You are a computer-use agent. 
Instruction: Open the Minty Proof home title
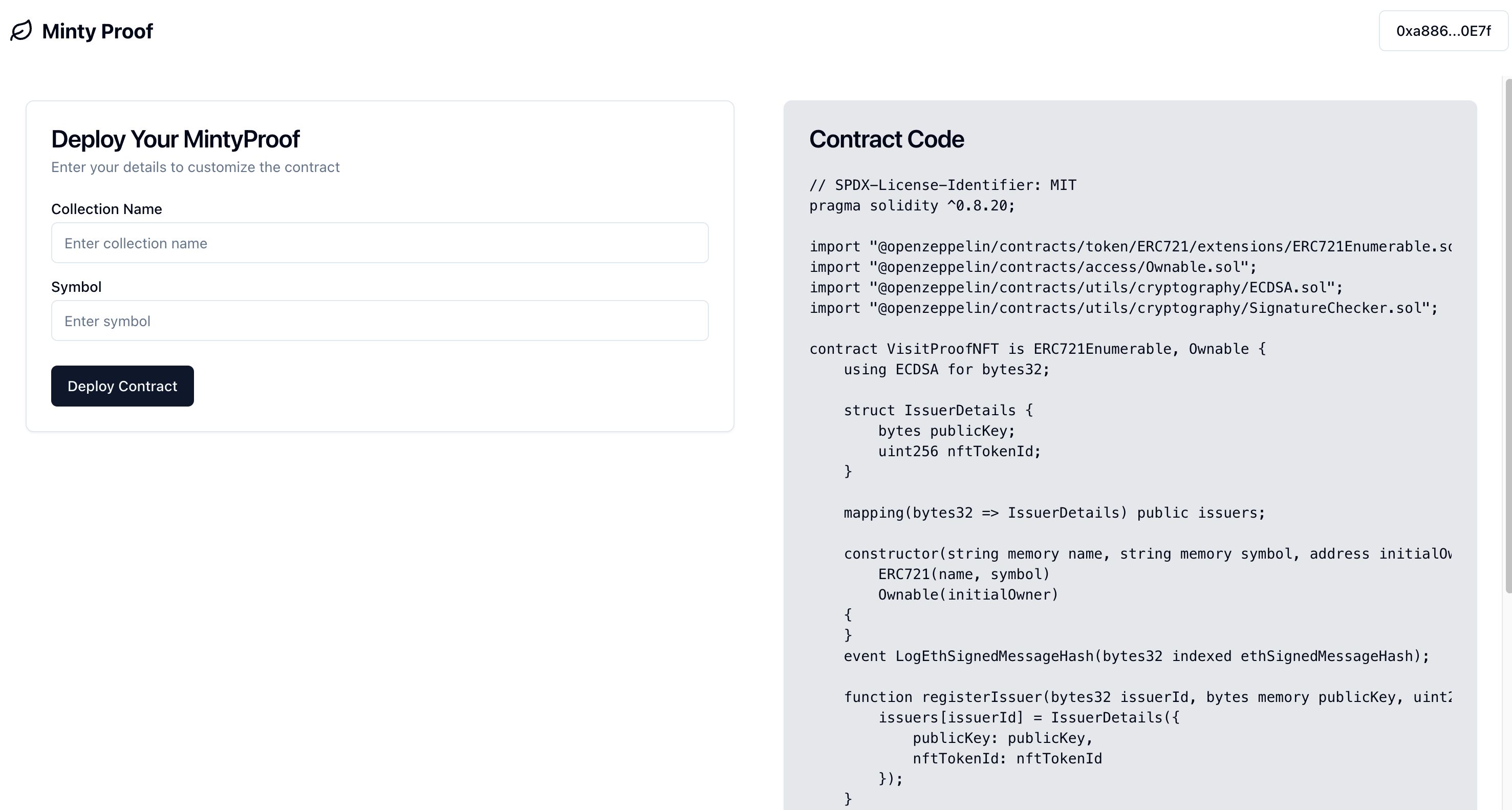pos(97,31)
